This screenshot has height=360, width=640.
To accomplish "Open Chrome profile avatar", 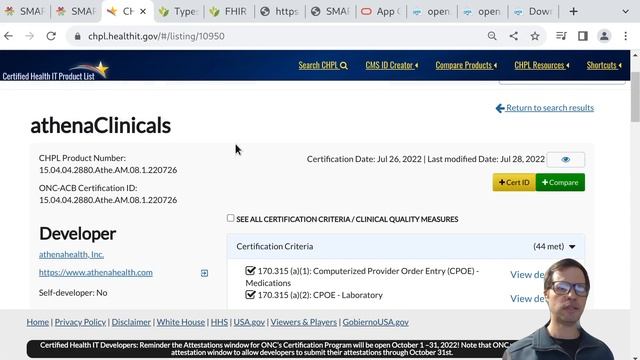I will (604, 36).
